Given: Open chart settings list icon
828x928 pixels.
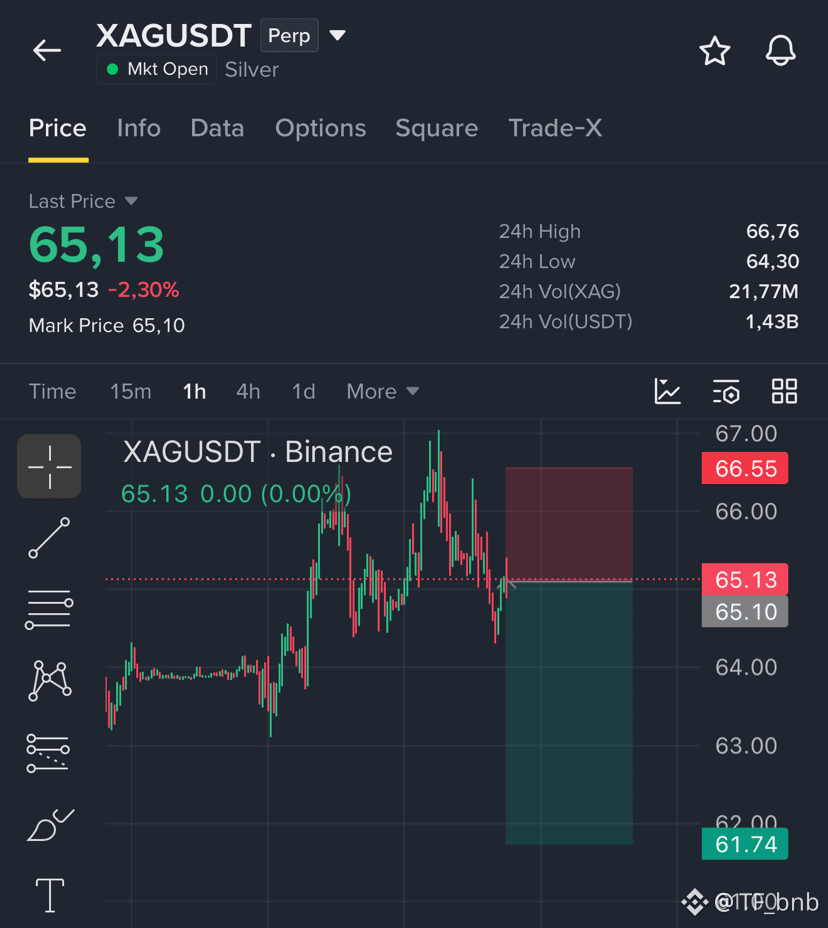Looking at the screenshot, I should coord(726,391).
